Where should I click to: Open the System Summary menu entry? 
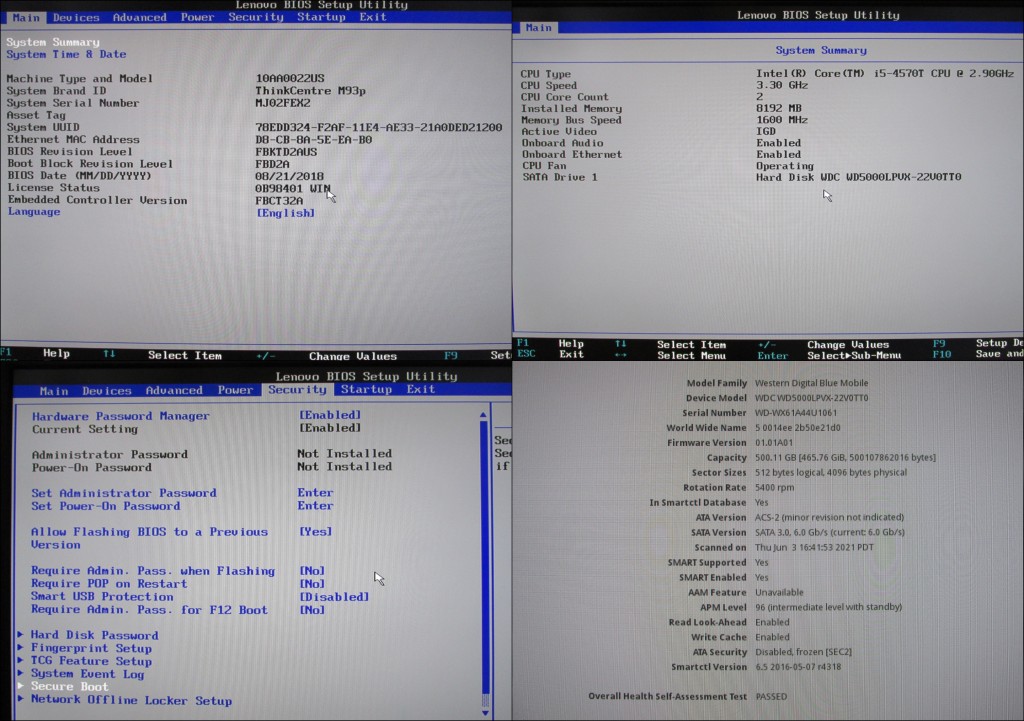click(x=53, y=42)
